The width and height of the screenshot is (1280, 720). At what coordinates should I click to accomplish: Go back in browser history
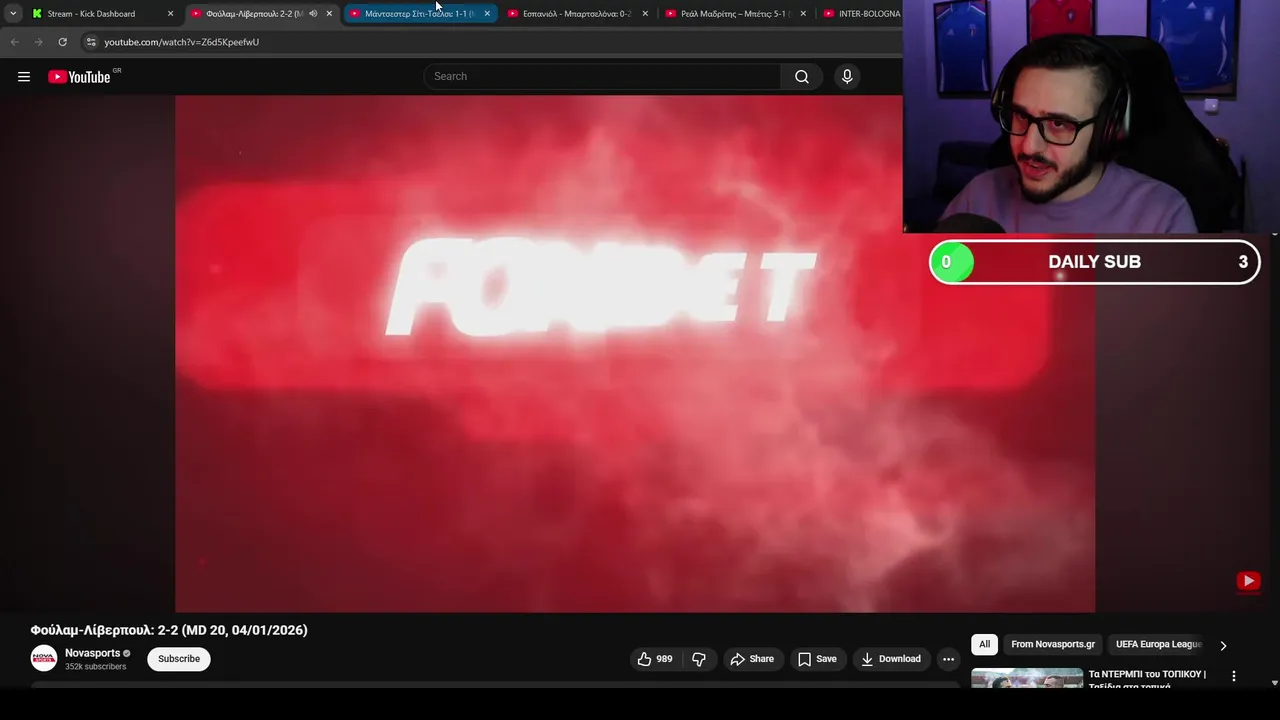click(14, 42)
